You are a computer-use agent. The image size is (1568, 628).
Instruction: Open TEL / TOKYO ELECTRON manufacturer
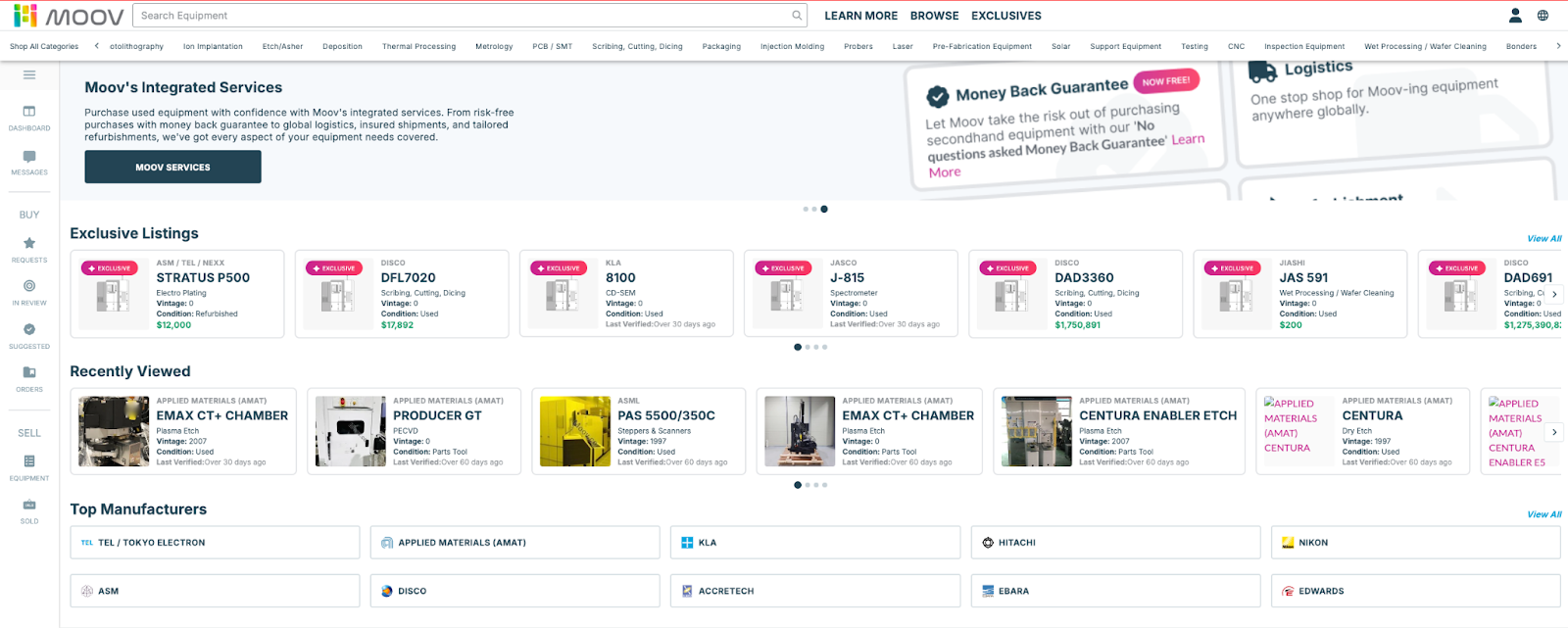pos(215,543)
